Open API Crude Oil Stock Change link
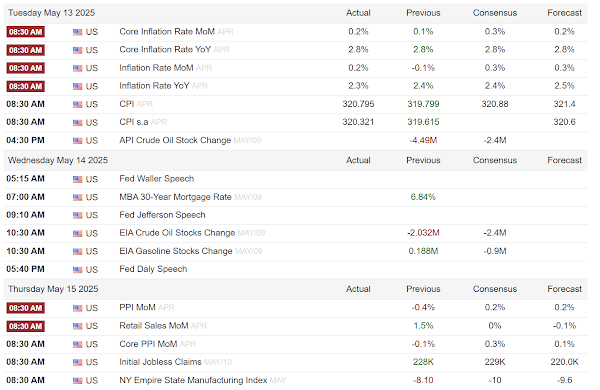The width and height of the screenshot is (600, 390). point(175,140)
